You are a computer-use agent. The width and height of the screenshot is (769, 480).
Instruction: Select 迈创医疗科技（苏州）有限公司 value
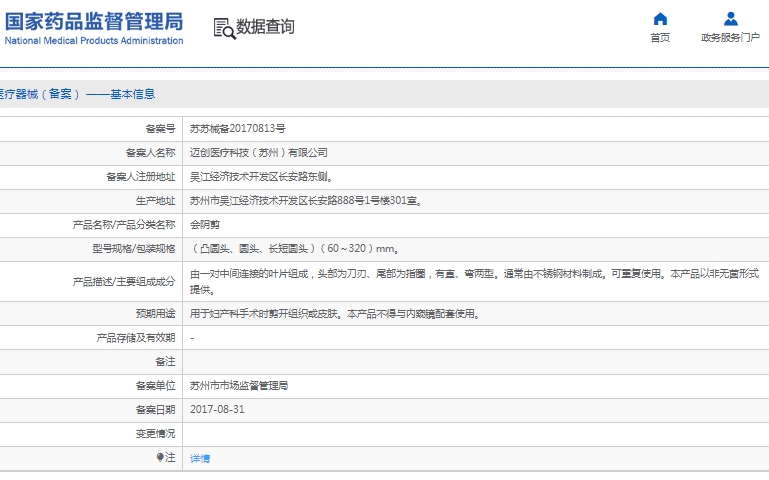[259, 152]
